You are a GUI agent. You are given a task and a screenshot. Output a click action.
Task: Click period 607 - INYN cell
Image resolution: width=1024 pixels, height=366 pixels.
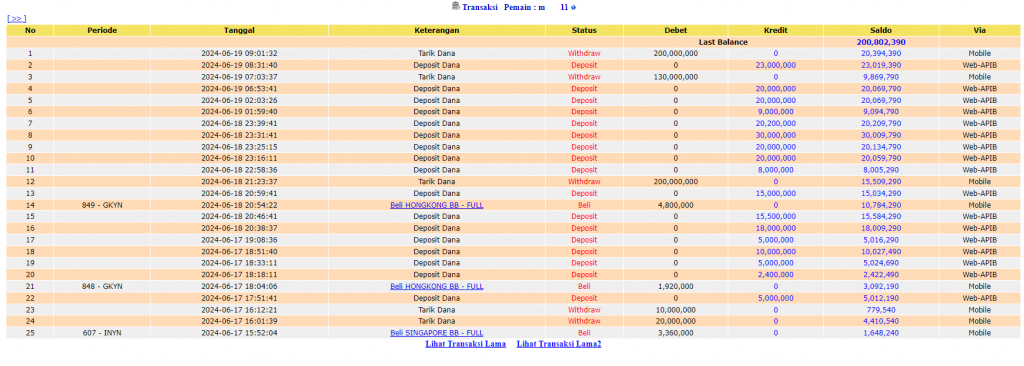tap(102, 333)
